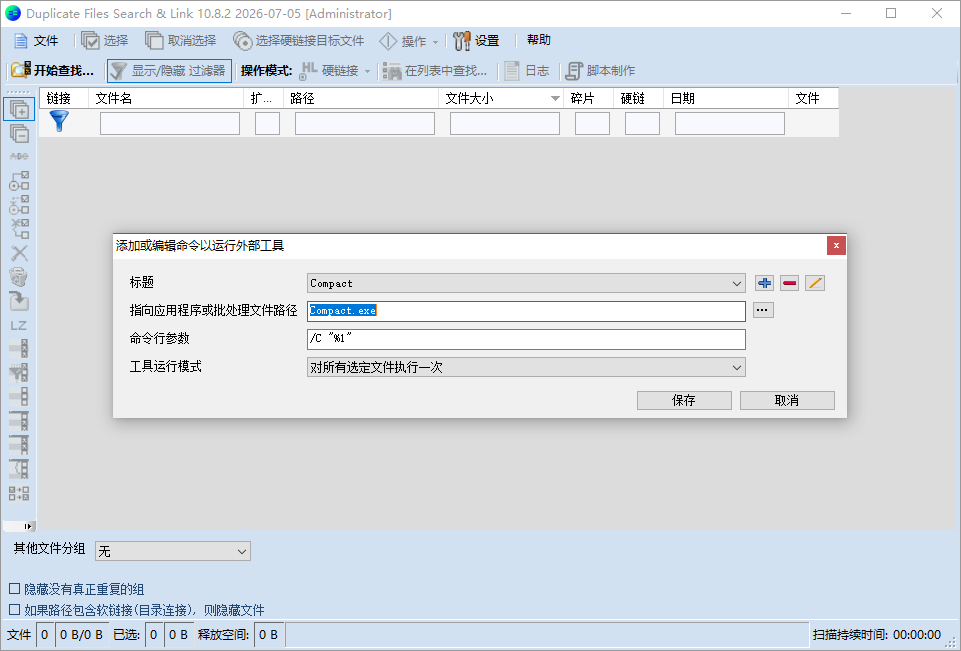
Task: Edit title with the pencil icon
Action: click(x=815, y=283)
